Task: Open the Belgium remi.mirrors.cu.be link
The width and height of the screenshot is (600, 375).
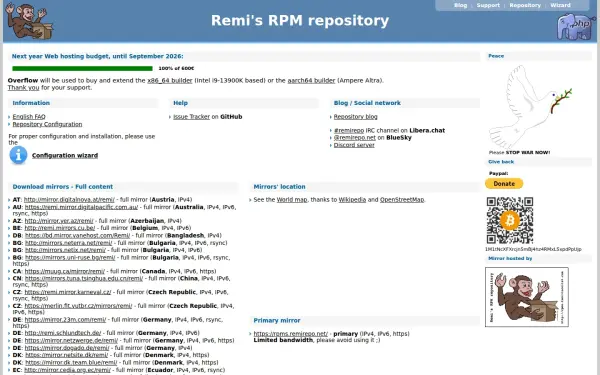Action: point(60,228)
